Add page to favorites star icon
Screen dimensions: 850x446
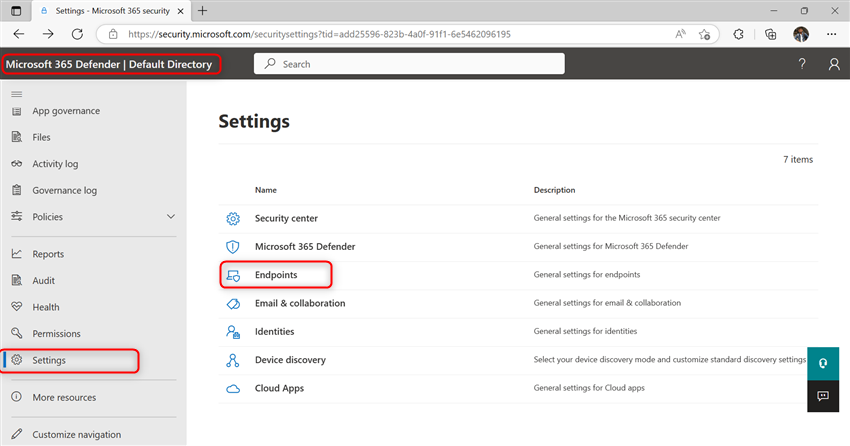[x=704, y=34]
